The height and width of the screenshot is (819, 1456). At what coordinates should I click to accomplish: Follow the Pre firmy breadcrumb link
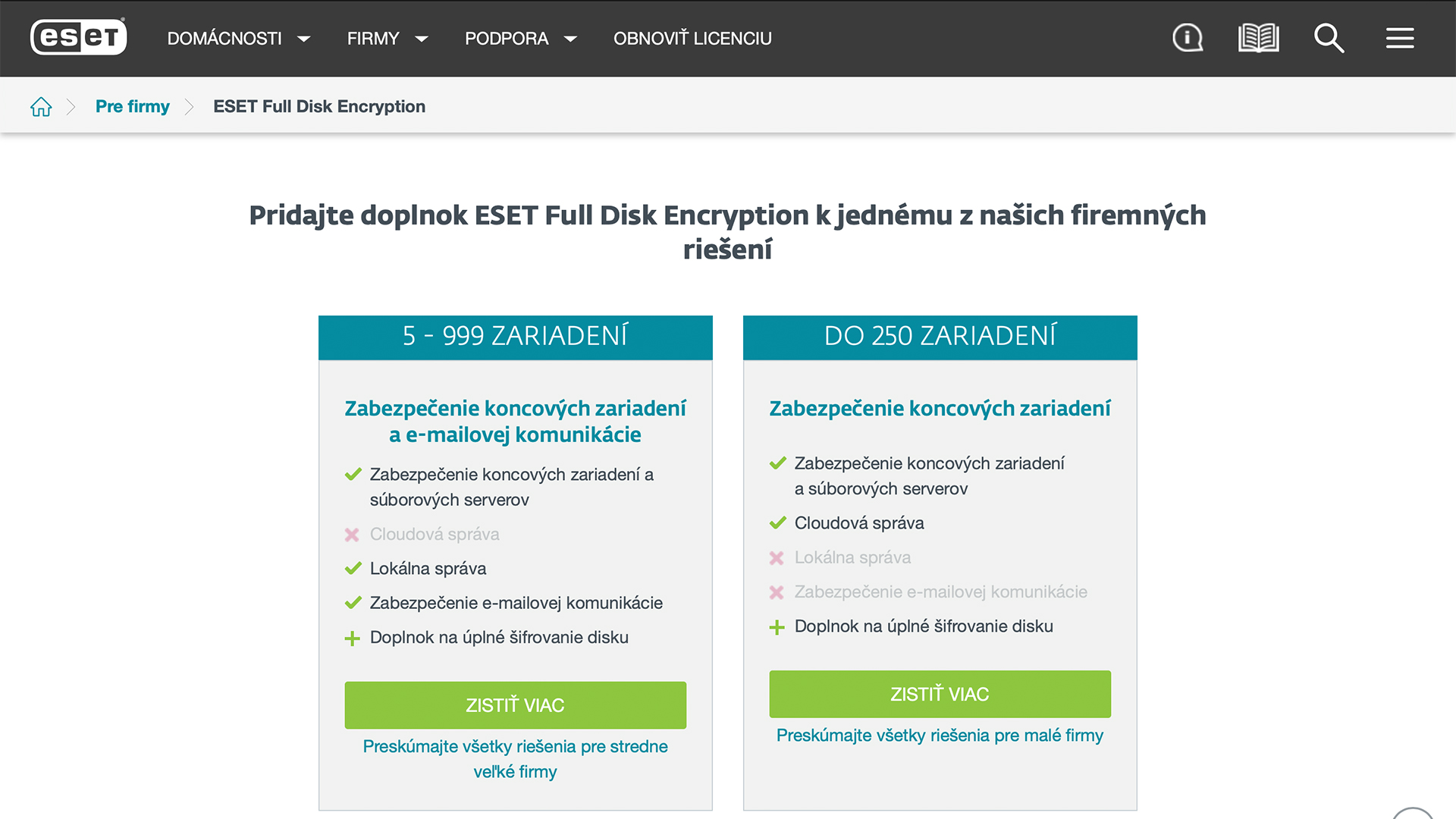133,106
